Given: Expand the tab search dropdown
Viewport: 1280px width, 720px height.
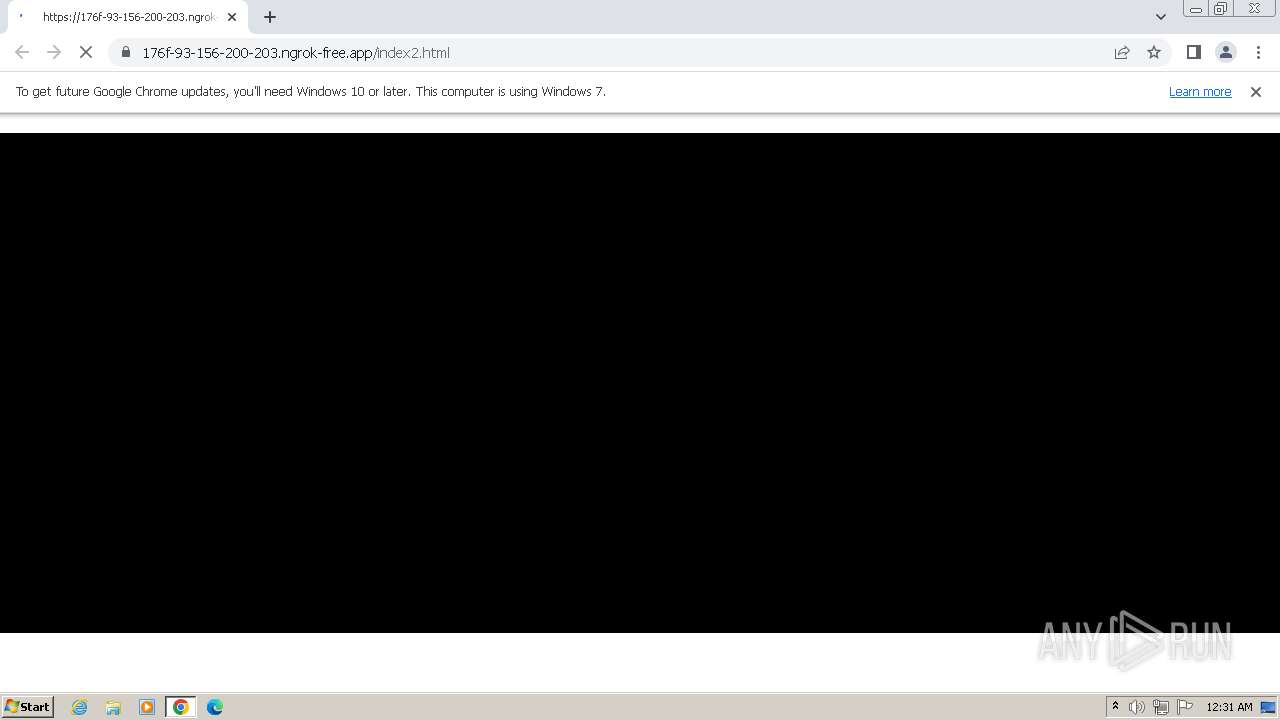Looking at the screenshot, I should coord(1160,16).
